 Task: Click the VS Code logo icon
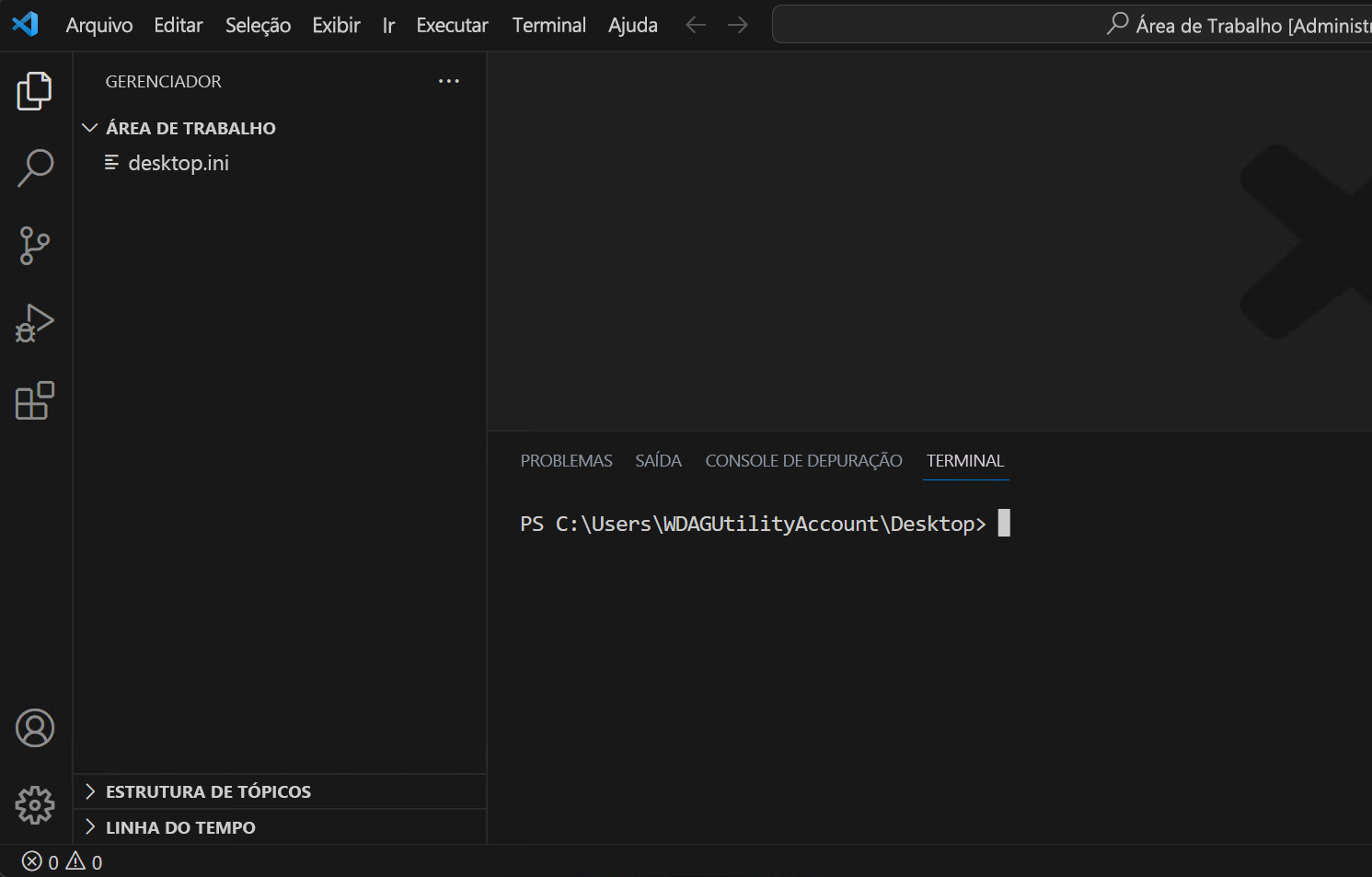point(25,24)
